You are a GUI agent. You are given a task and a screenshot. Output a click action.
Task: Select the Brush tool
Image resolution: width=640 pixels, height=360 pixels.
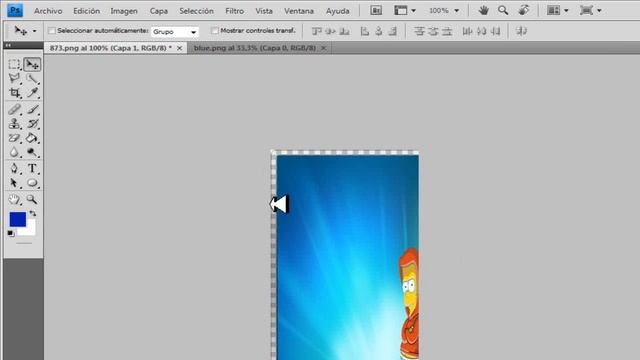point(32,109)
